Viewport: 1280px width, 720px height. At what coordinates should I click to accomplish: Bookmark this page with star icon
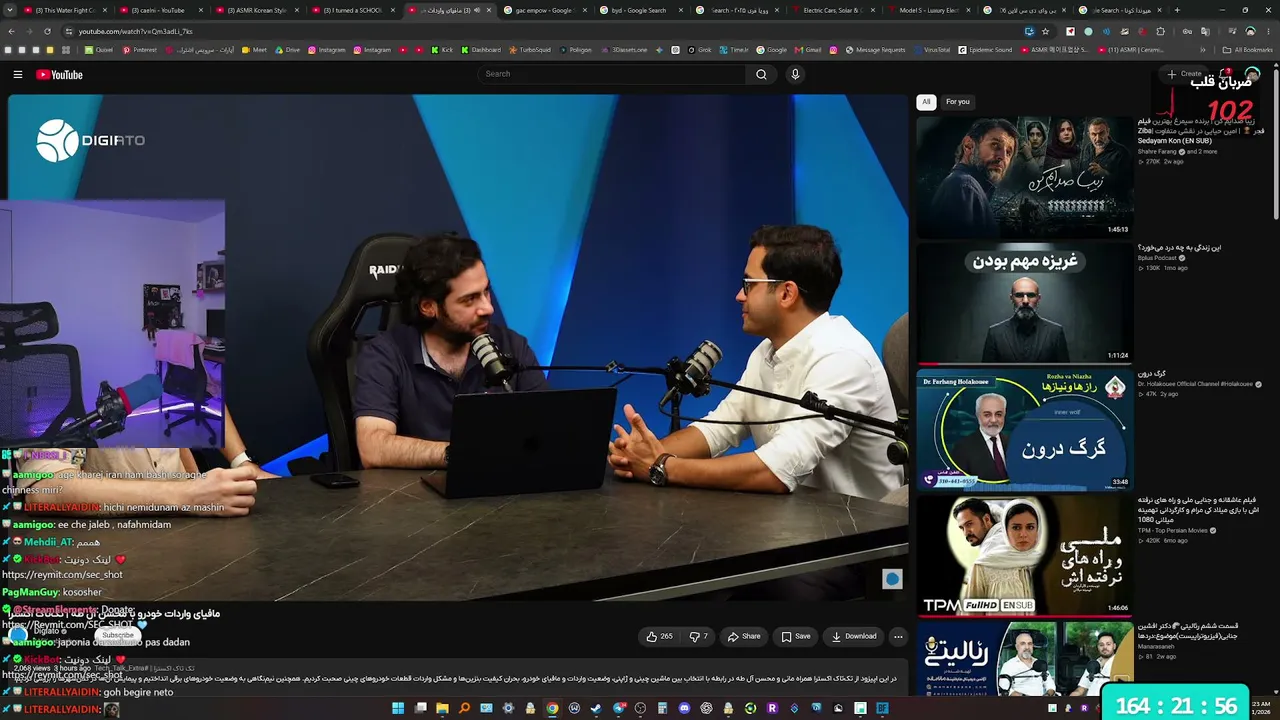(x=1045, y=32)
